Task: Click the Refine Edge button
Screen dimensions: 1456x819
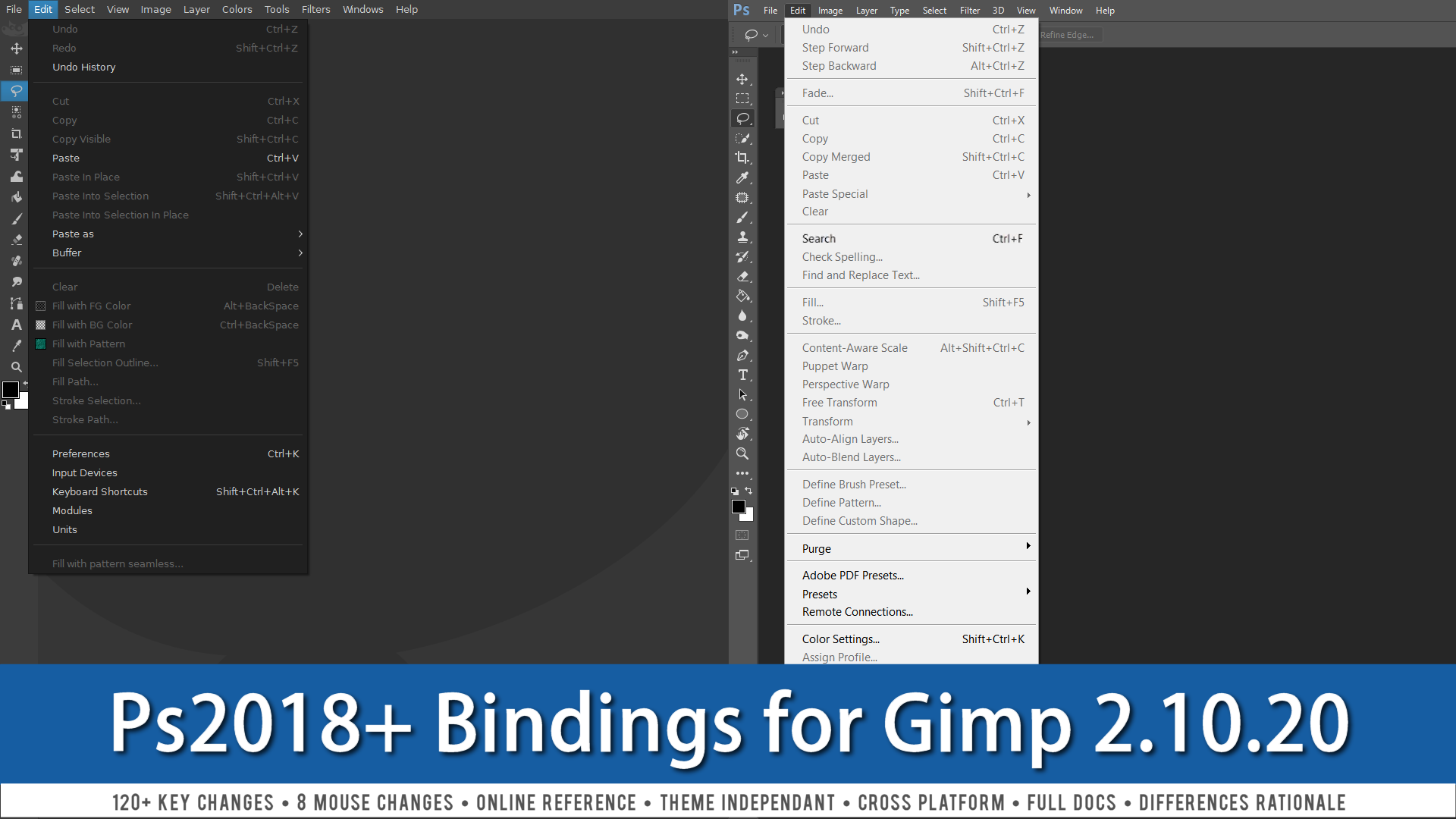Action: (1067, 35)
